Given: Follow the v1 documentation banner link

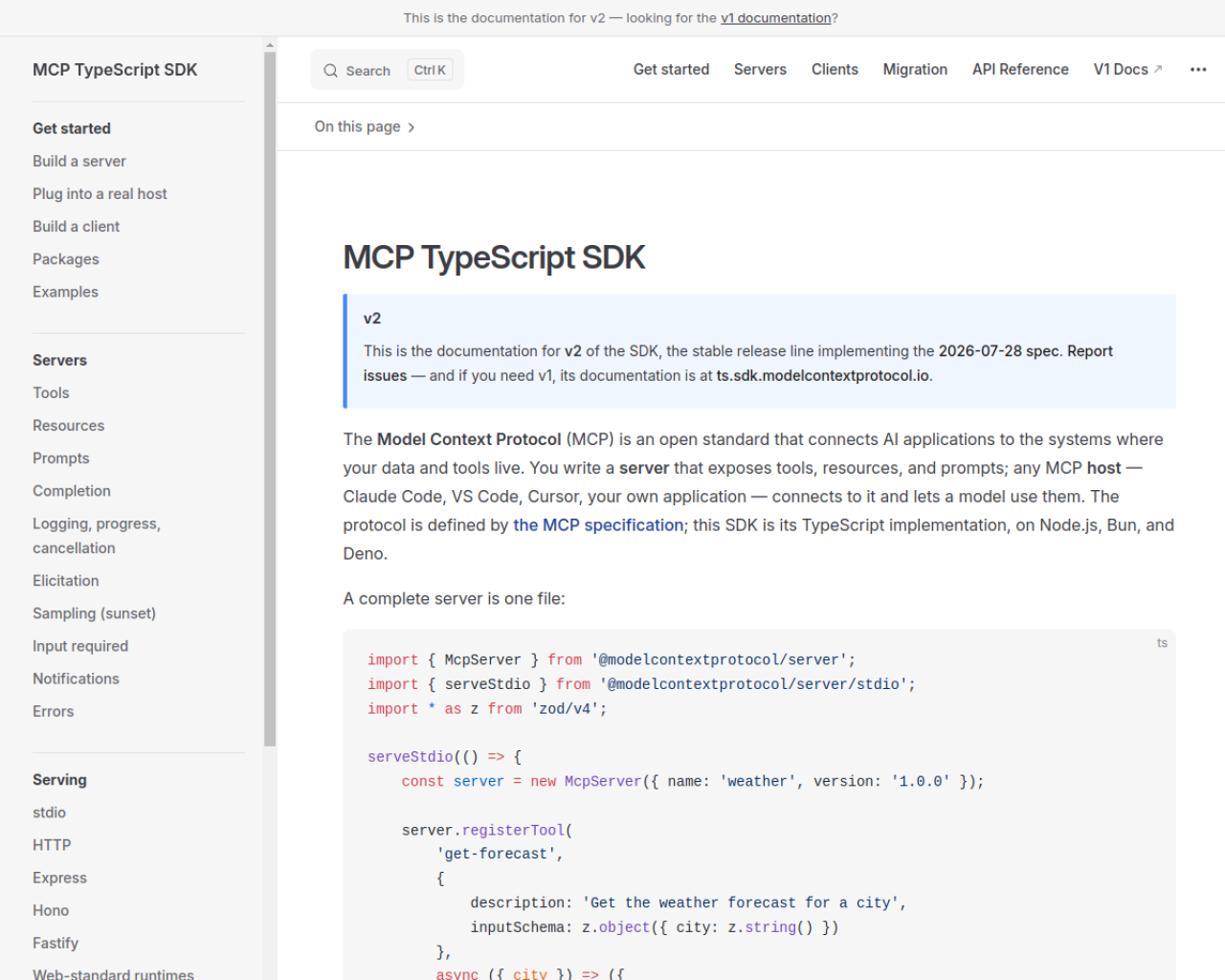Looking at the screenshot, I should (x=776, y=18).
